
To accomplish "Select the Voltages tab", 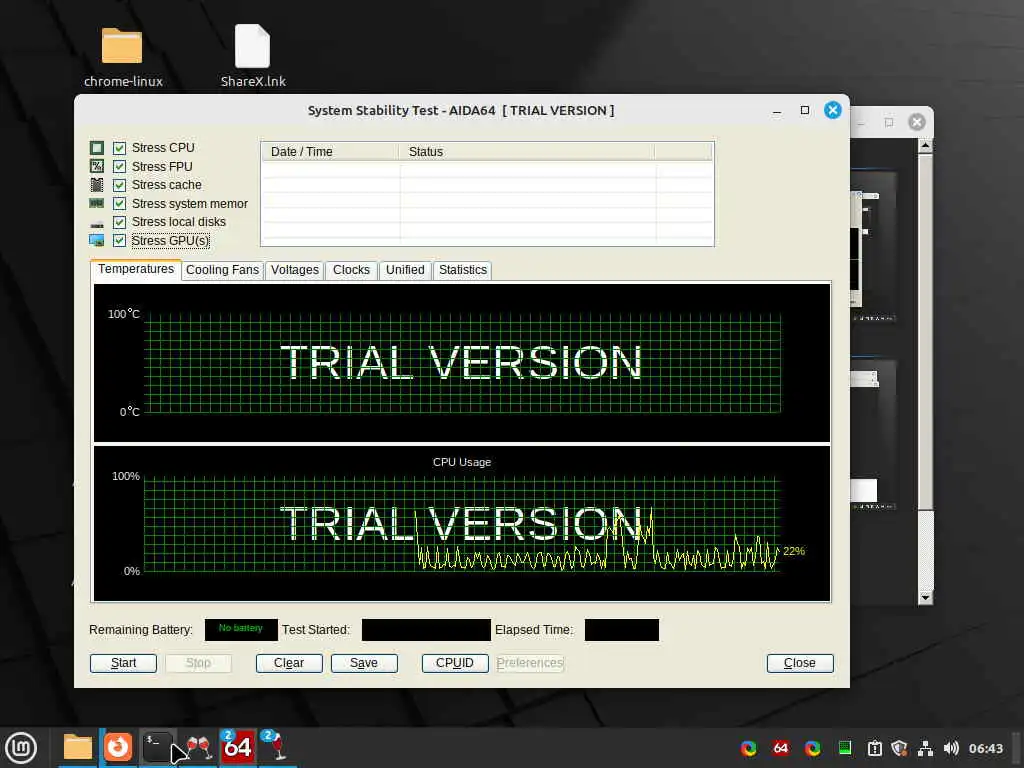I will 295,270.
